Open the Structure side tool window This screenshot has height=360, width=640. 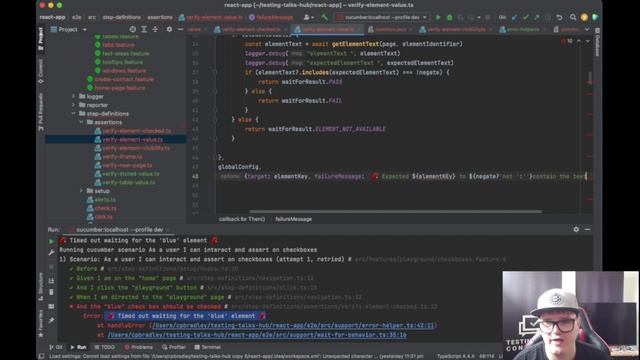(41, 288)
